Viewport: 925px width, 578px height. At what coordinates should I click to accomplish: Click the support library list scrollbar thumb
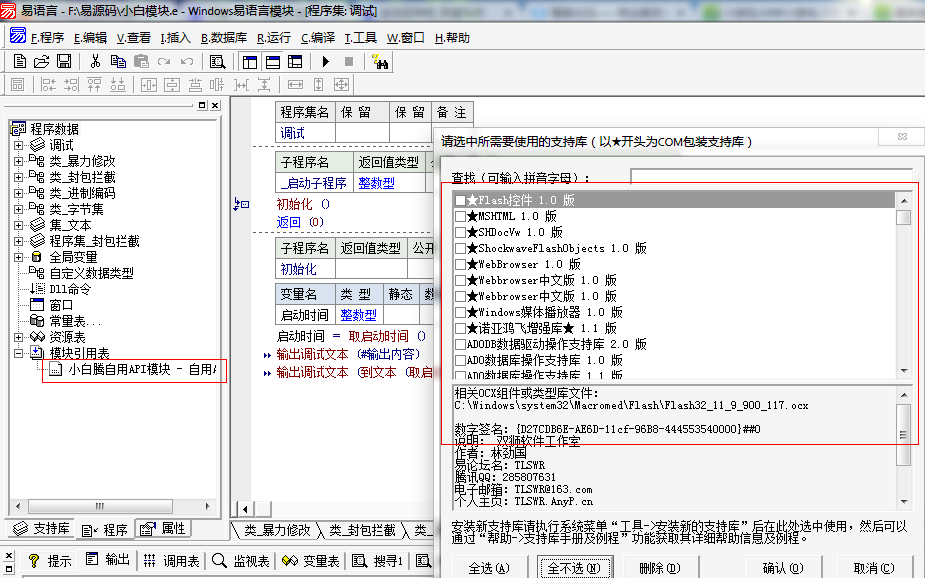click(x=903, y=217)
